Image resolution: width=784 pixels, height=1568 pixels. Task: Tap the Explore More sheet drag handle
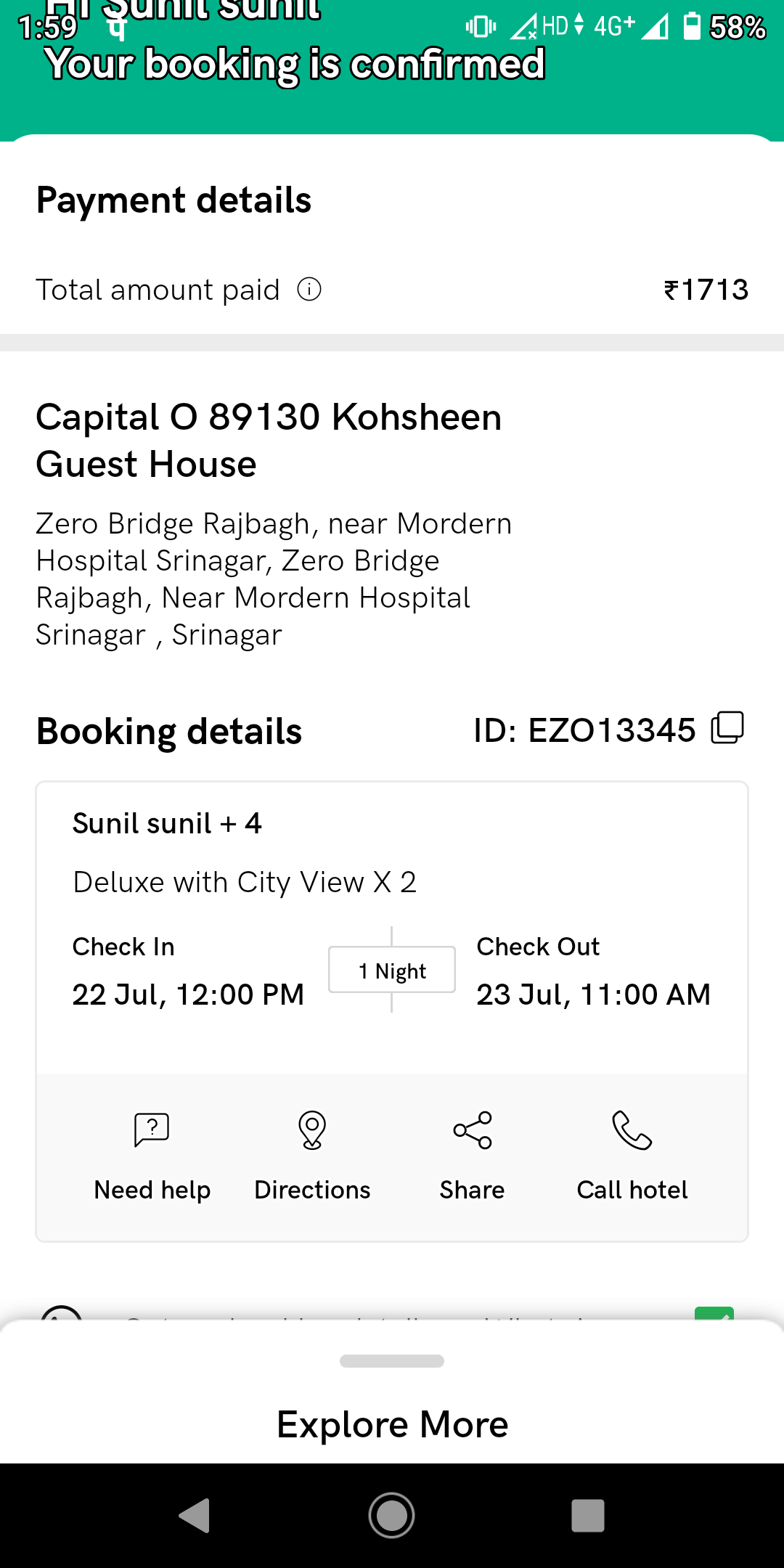coord(392,1361)
